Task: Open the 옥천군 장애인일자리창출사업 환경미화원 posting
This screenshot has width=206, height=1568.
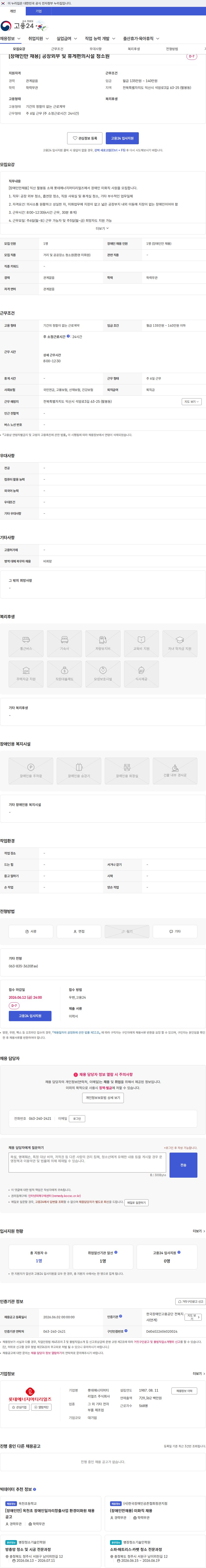Action: pos(51,1514)
